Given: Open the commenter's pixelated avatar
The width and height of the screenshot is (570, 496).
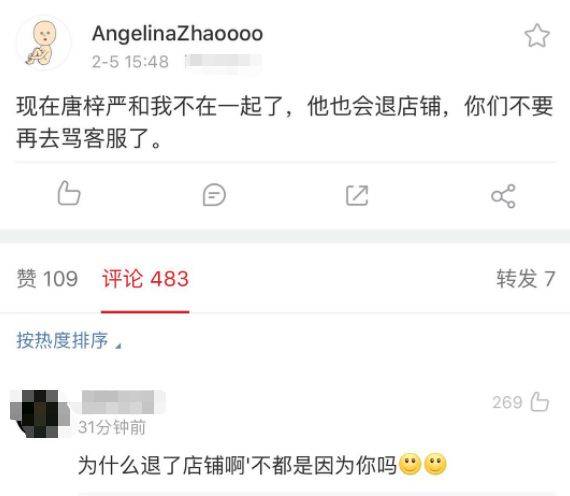Looking at the screenshot, I should 40,414.
